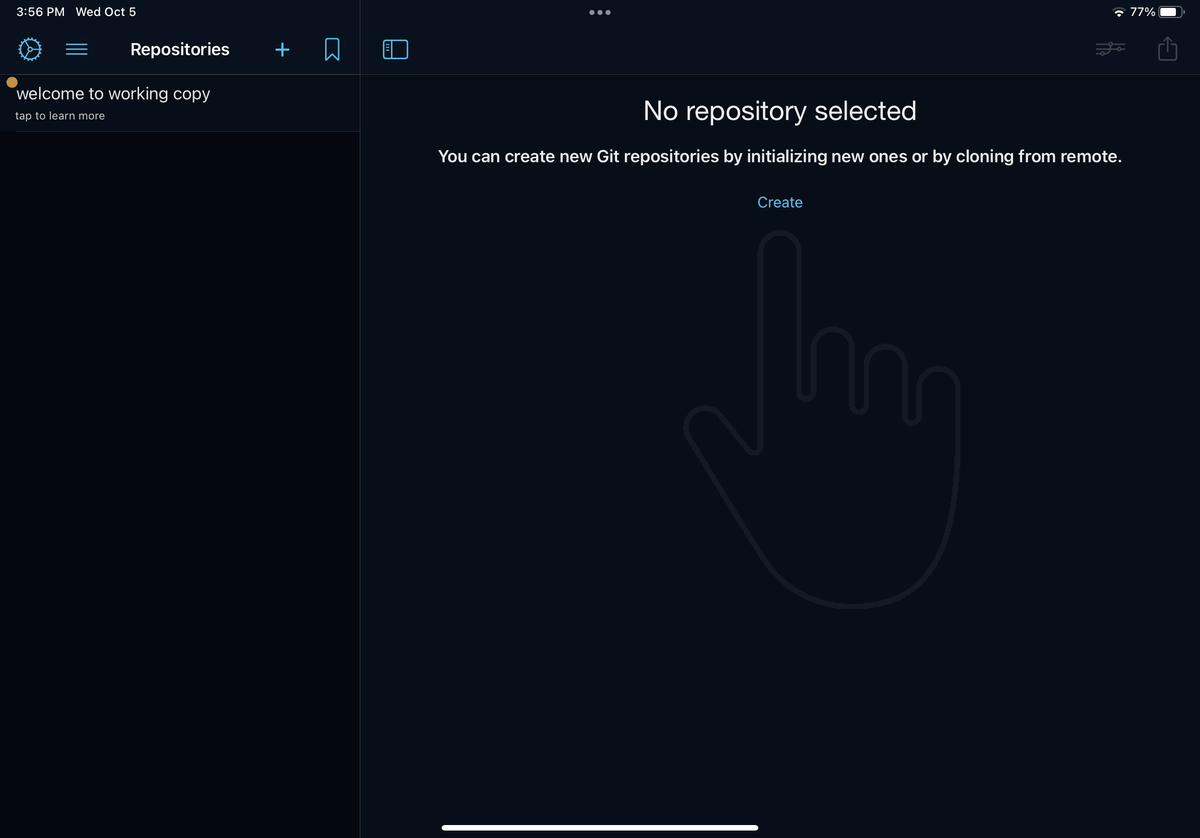
Task: Open the bookmarks icon beside the plus
Action: point(332,49)
